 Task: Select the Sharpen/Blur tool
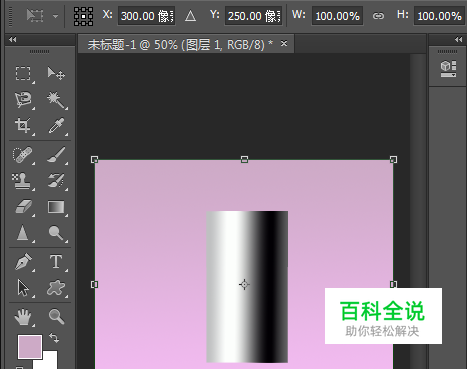click(23, 233)
